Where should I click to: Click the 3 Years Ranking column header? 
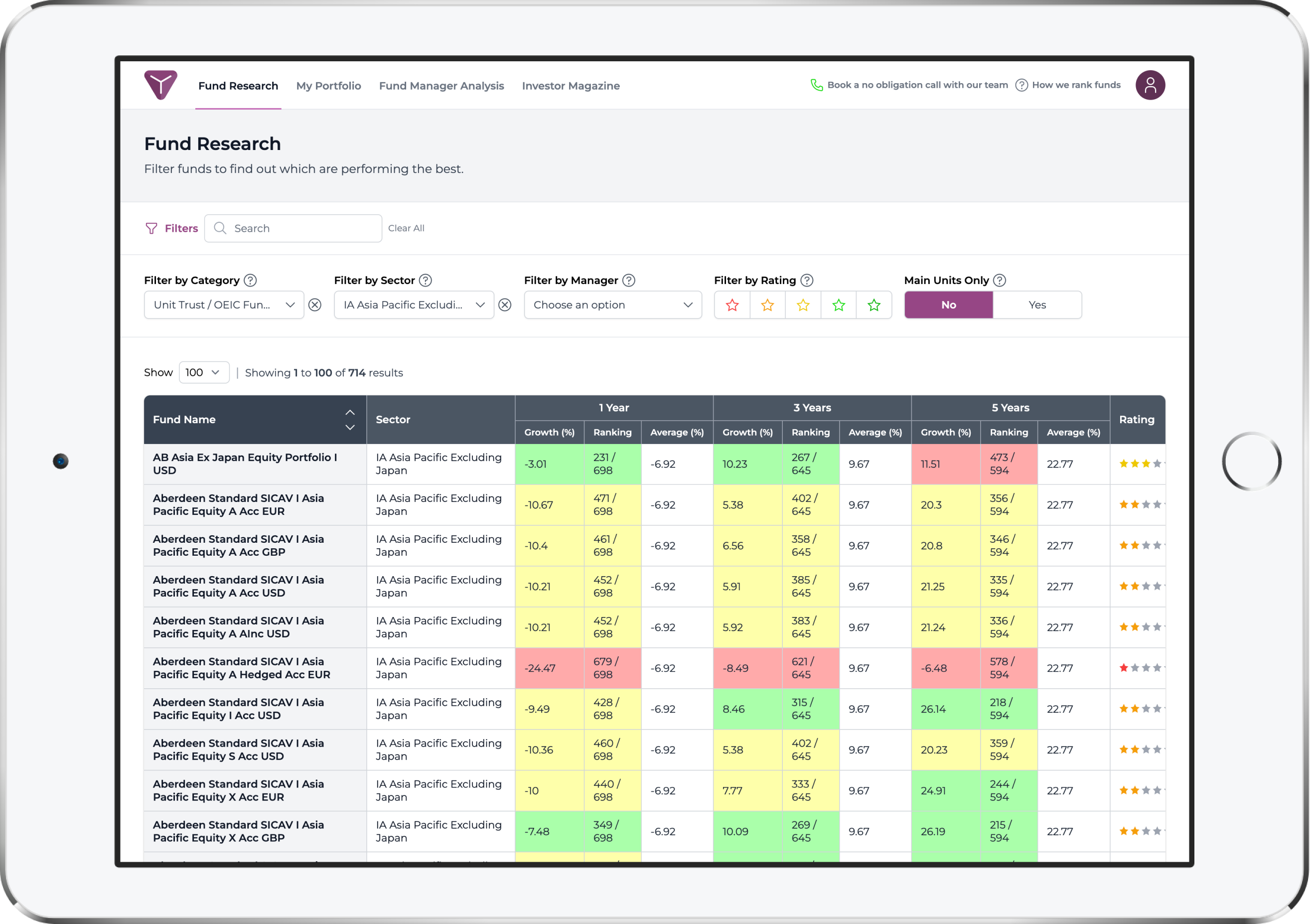pos(810,432)
